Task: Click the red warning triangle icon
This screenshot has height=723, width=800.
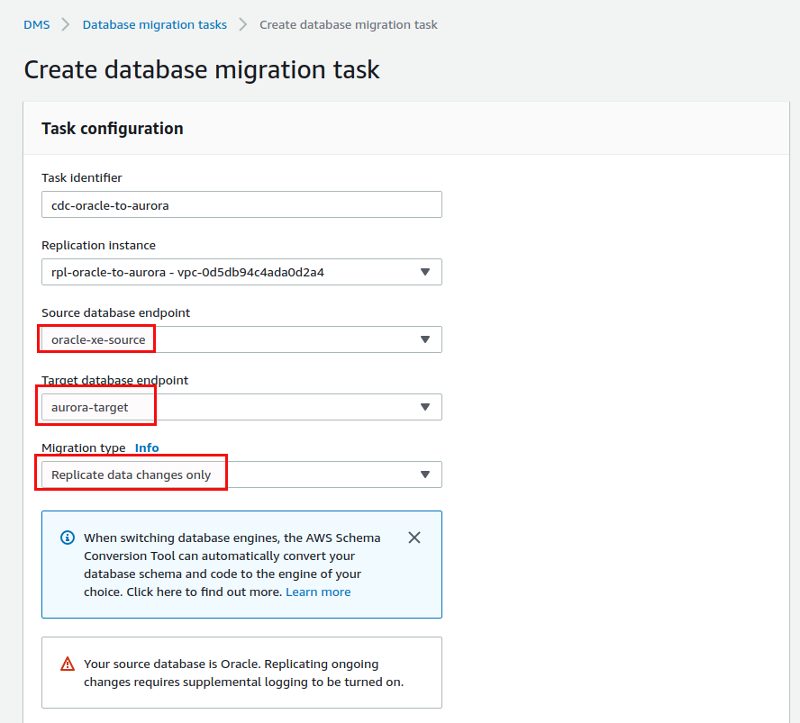Action: tap(67, 664)
